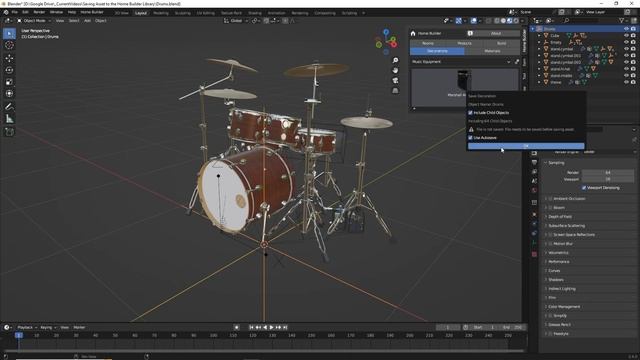
Task: Expand the Subsurface Scattering panel
Action: click(566, 226)
